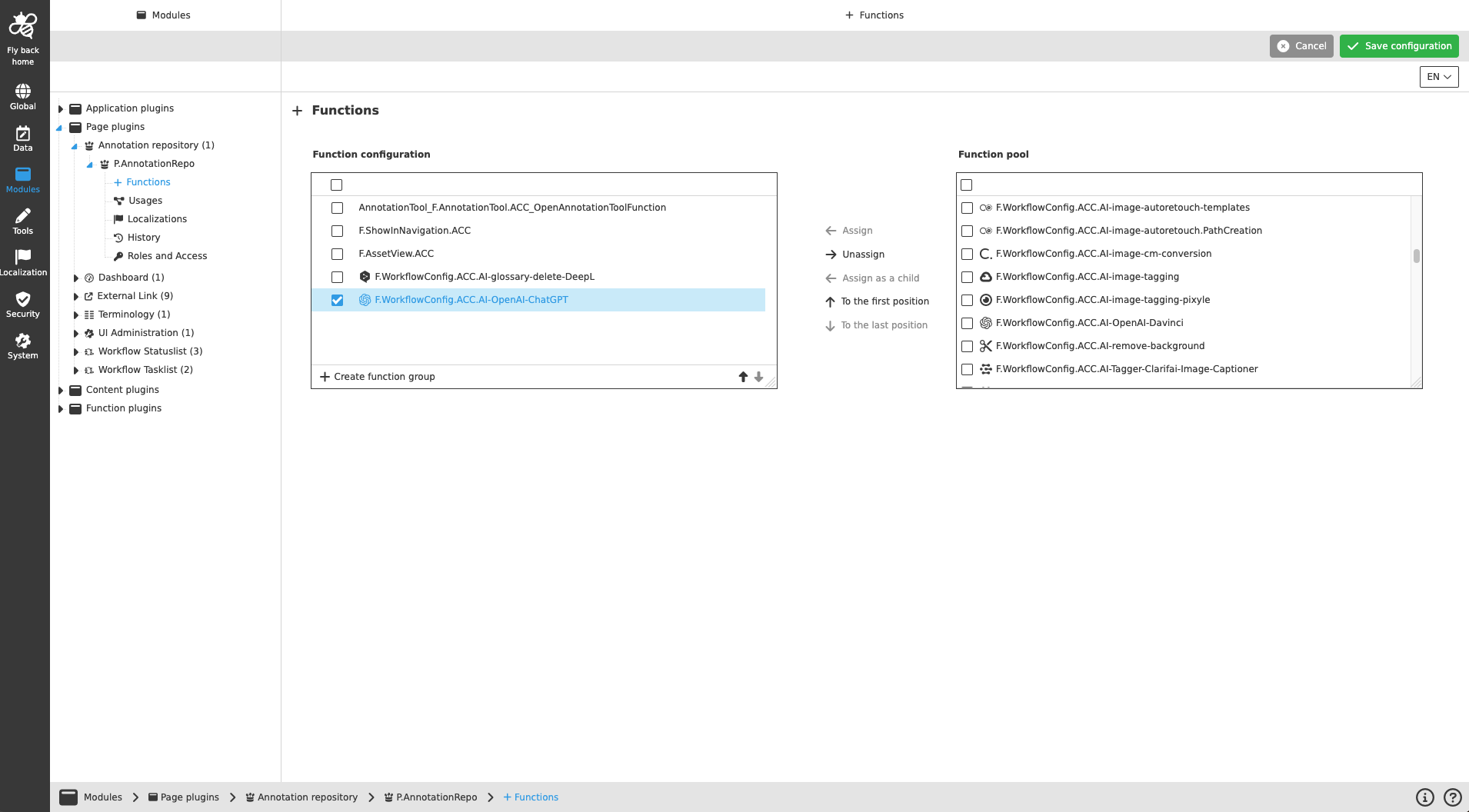Uncheck F.WorkflowConfig.ACC.AI-OpenAI-ChatGPT
Viewport: 1469px width, 812px height.
[x=337, y=300]
